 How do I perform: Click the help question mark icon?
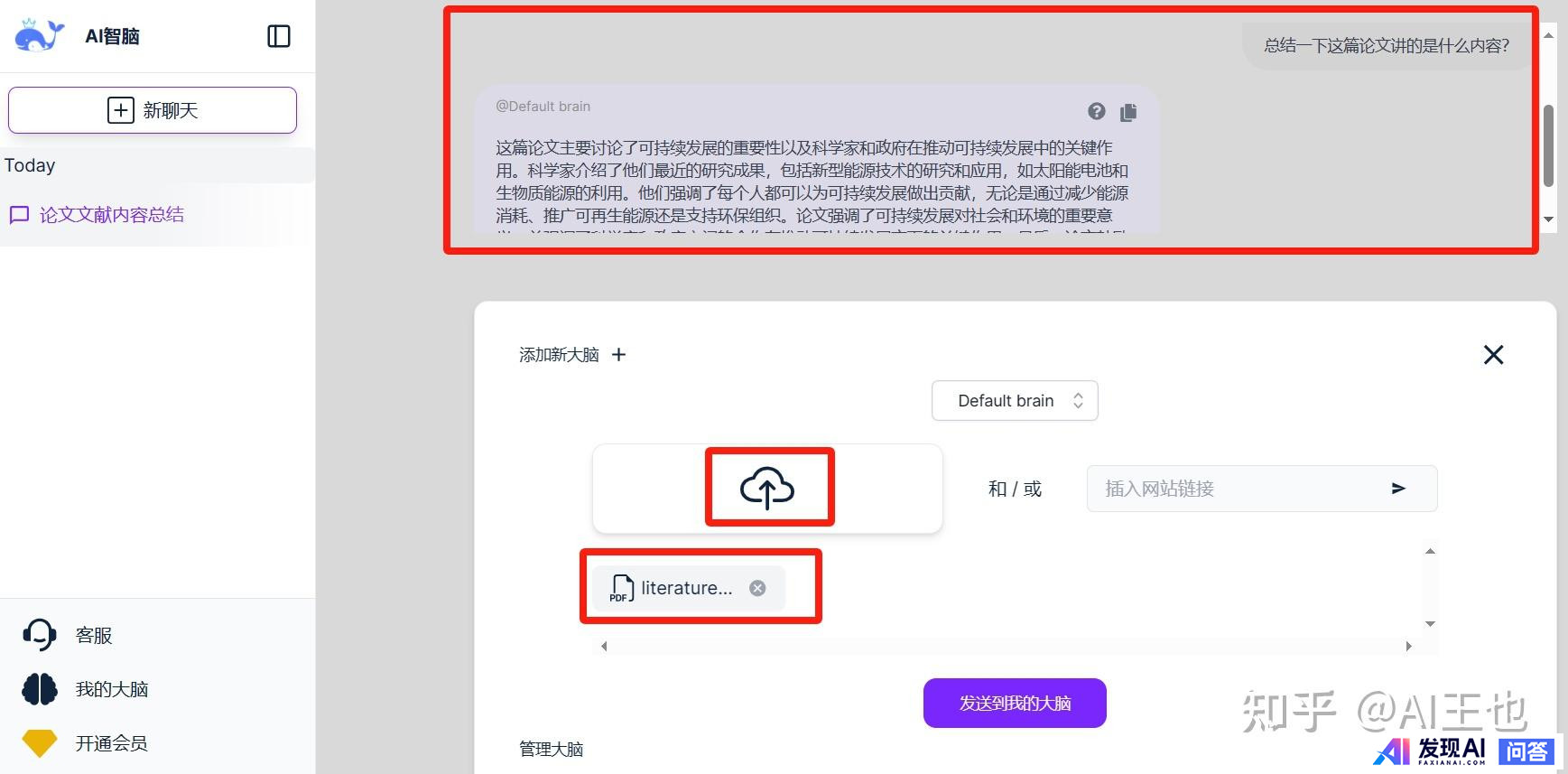1096,111
